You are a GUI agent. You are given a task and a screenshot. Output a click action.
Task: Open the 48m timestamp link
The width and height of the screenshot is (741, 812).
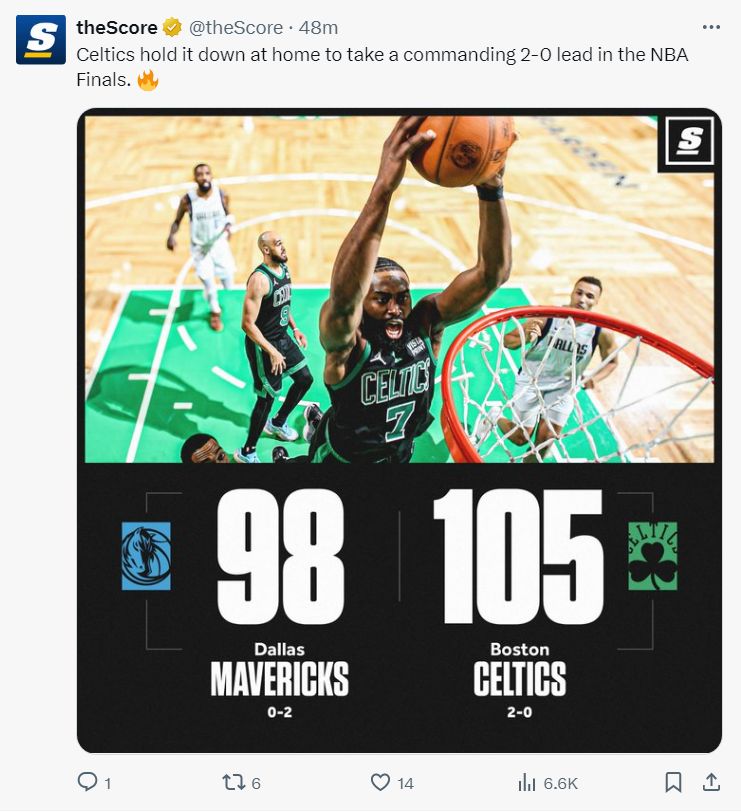[x=318, y=27]
